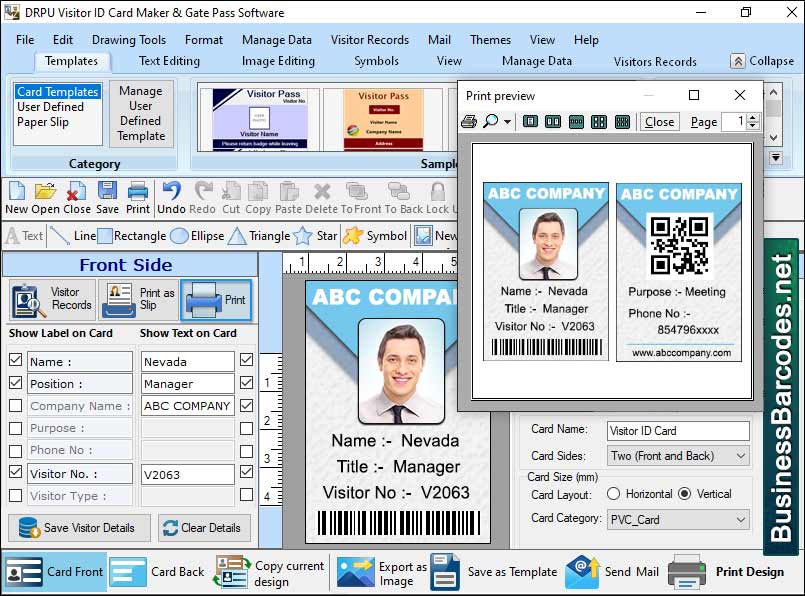This screenshot has width=805, height=596.
Task: Enable the Company Name checkbox
Action: pyautogui.click(x=14, y=405)
